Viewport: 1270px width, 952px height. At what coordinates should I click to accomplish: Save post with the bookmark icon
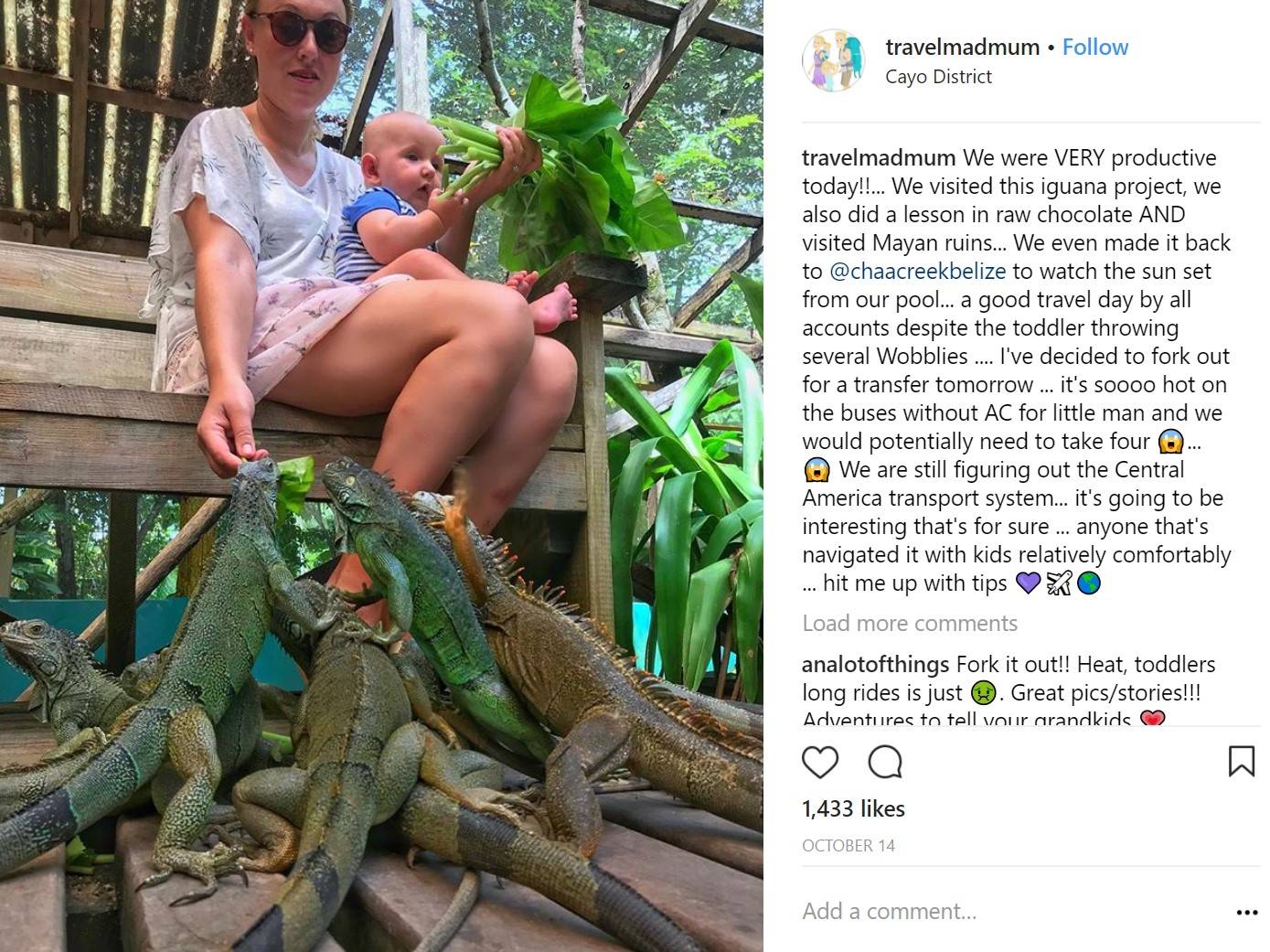1241,762
